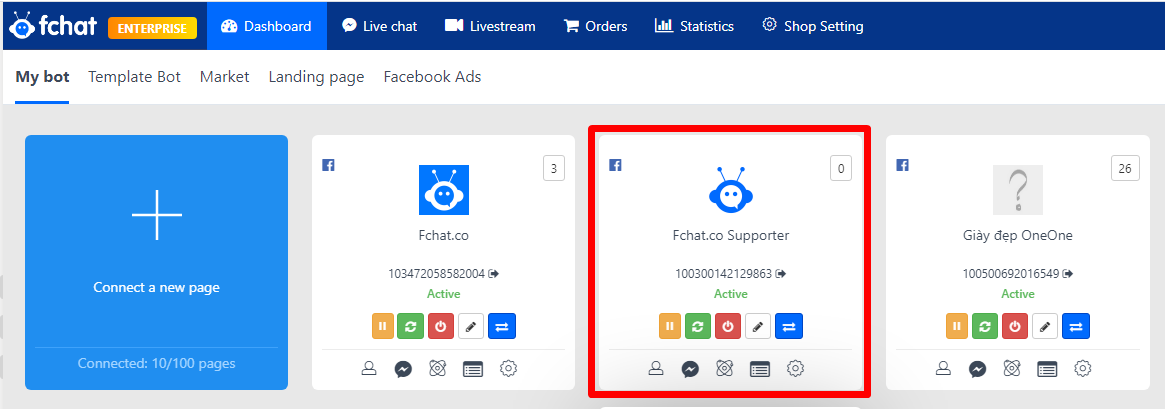Open the Fchat.co Supporter list form icon
The width and height of the screenshot is (1165, 409).
click(x=760, y=368)
